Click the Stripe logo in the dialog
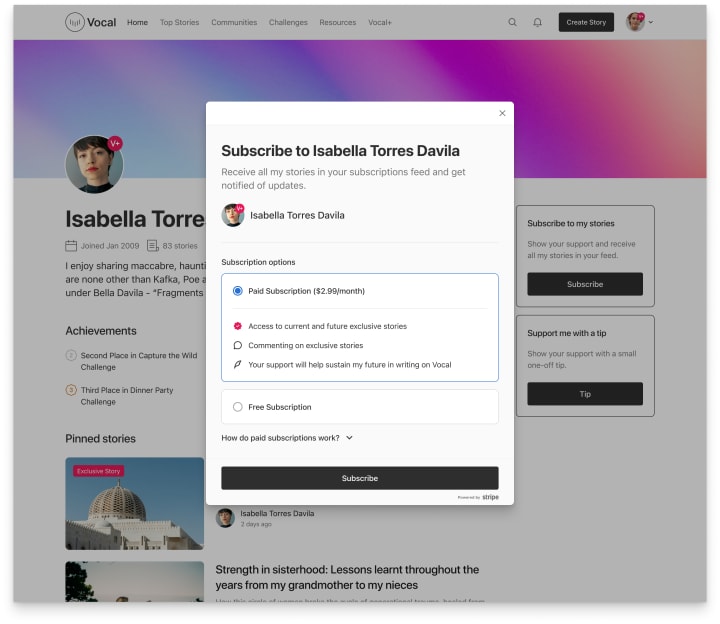 click(x=490, y=497)
